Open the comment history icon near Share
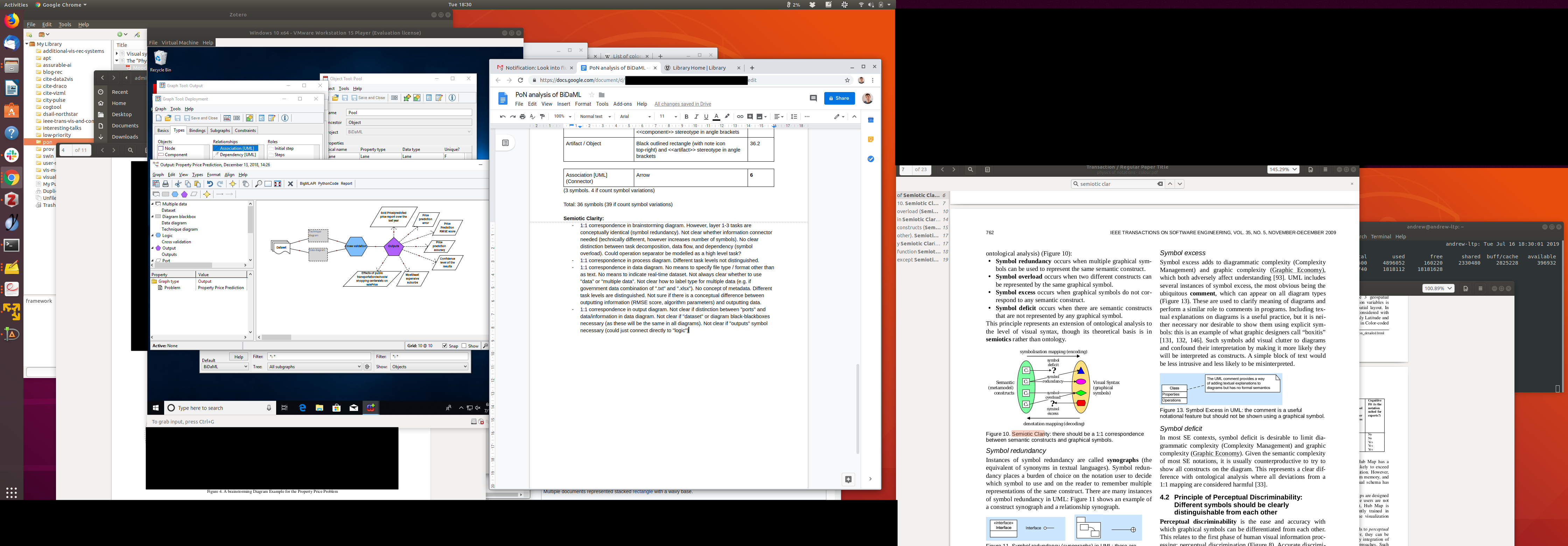The image size is (1568, 546). click(813, 98)
